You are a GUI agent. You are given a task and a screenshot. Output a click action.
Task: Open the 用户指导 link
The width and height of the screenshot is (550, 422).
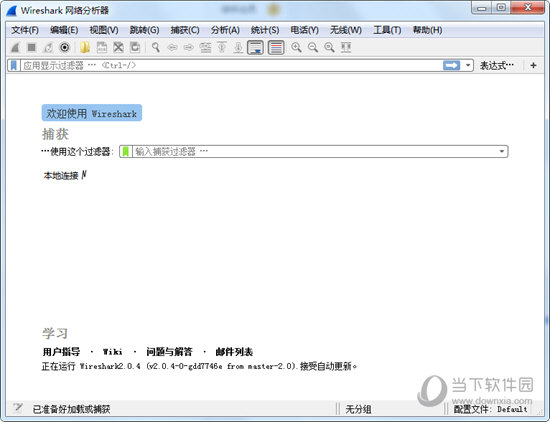(61, 351)
